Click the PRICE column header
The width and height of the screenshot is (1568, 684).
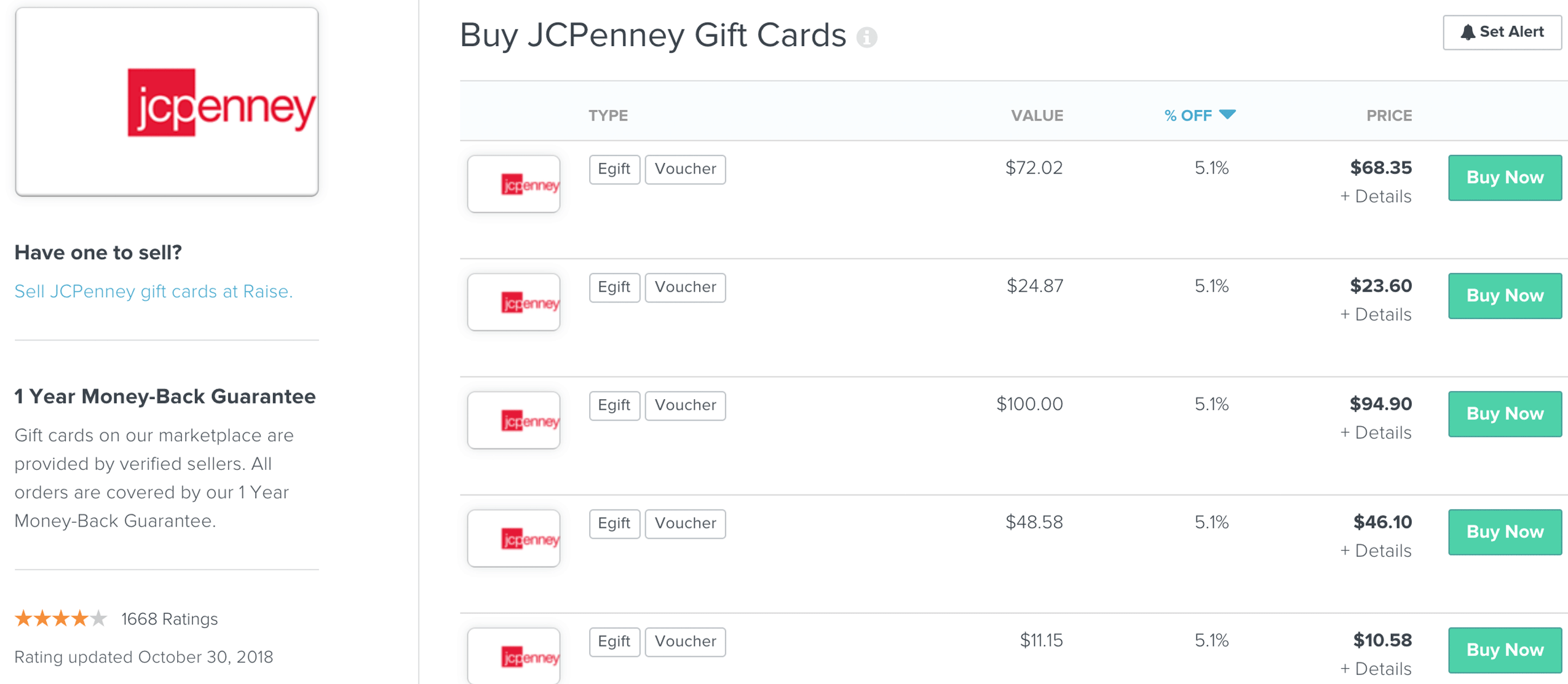coord(1388,116)
